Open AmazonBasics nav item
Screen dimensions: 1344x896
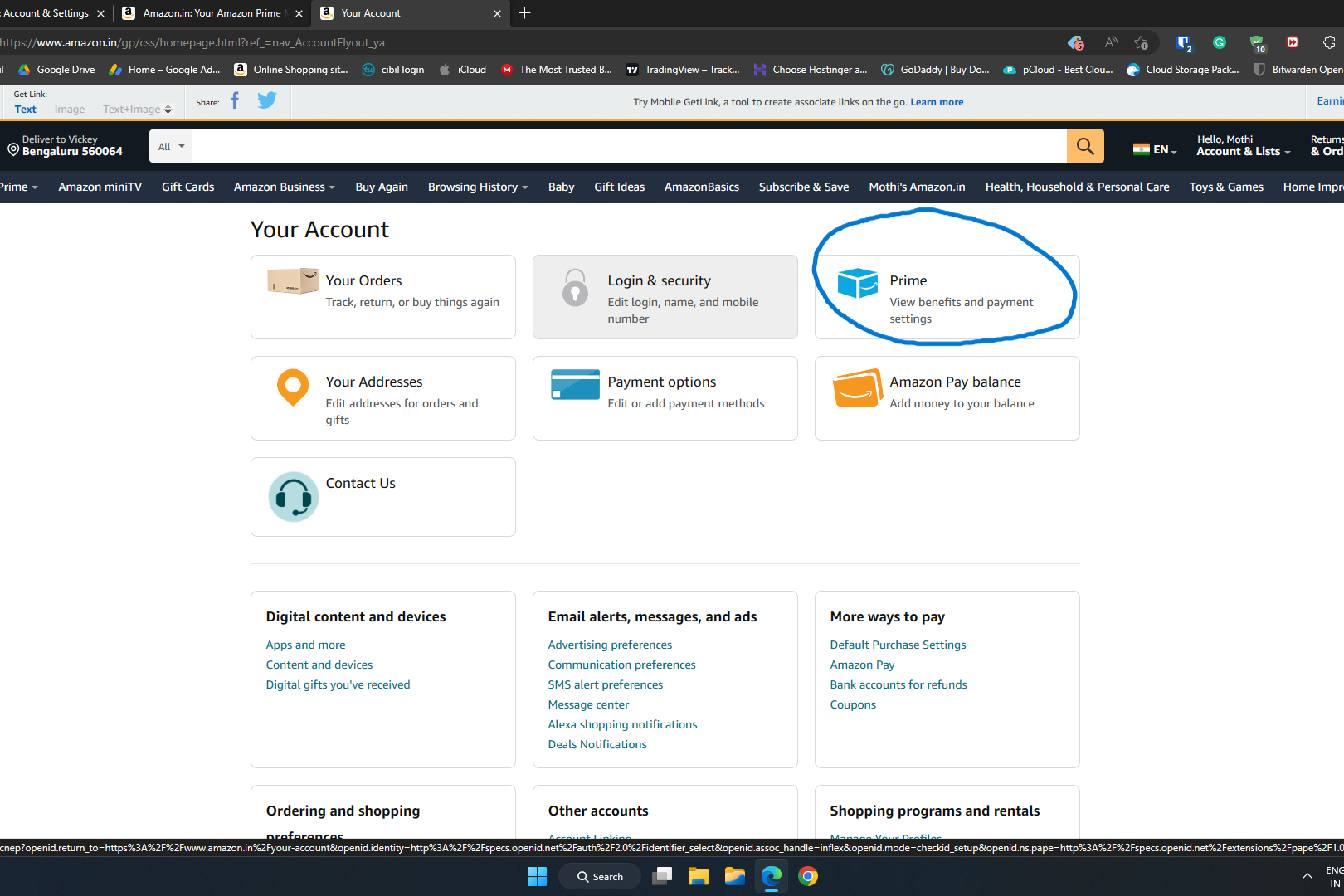click(x=701, y=187)
